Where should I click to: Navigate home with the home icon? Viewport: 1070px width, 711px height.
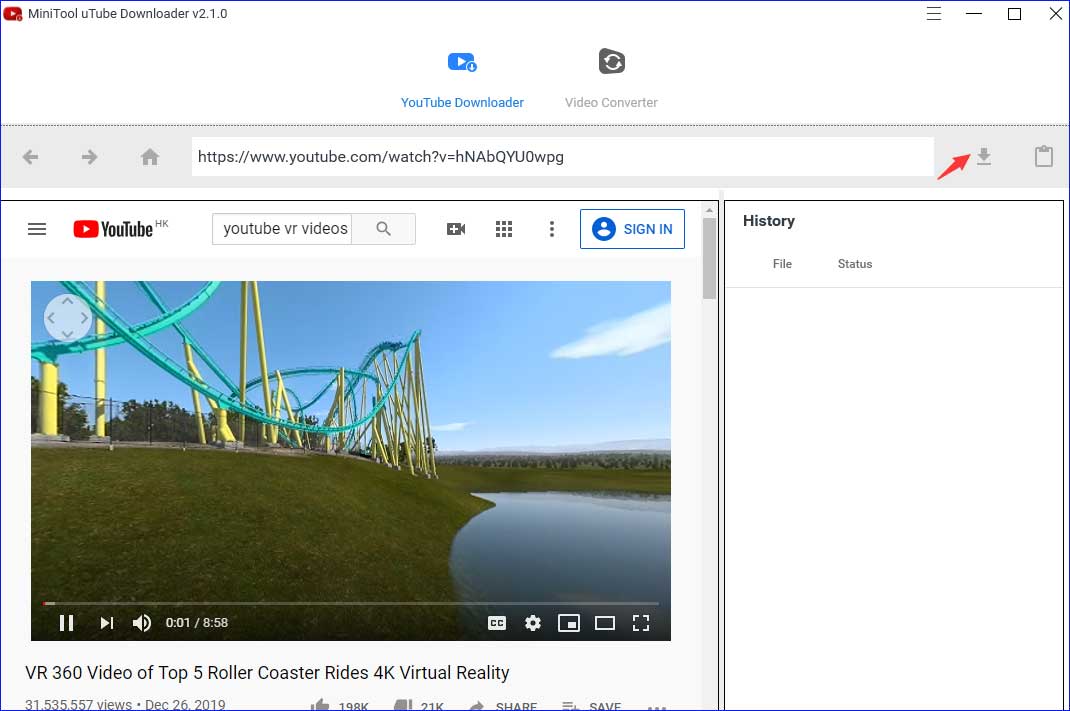click(150, 156)
